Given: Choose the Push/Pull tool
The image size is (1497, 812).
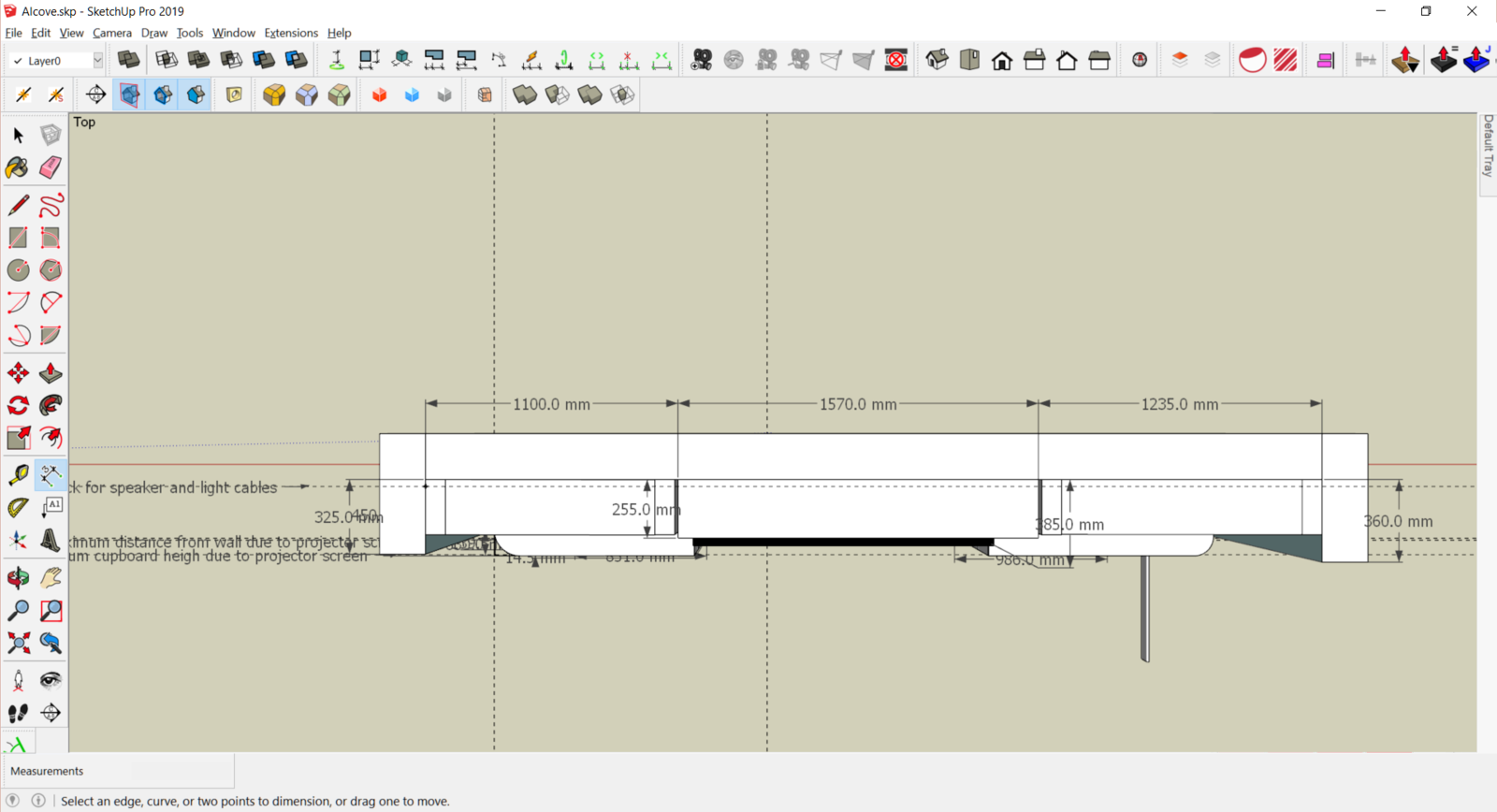Looking at the screenshot, I should (51, 373).
